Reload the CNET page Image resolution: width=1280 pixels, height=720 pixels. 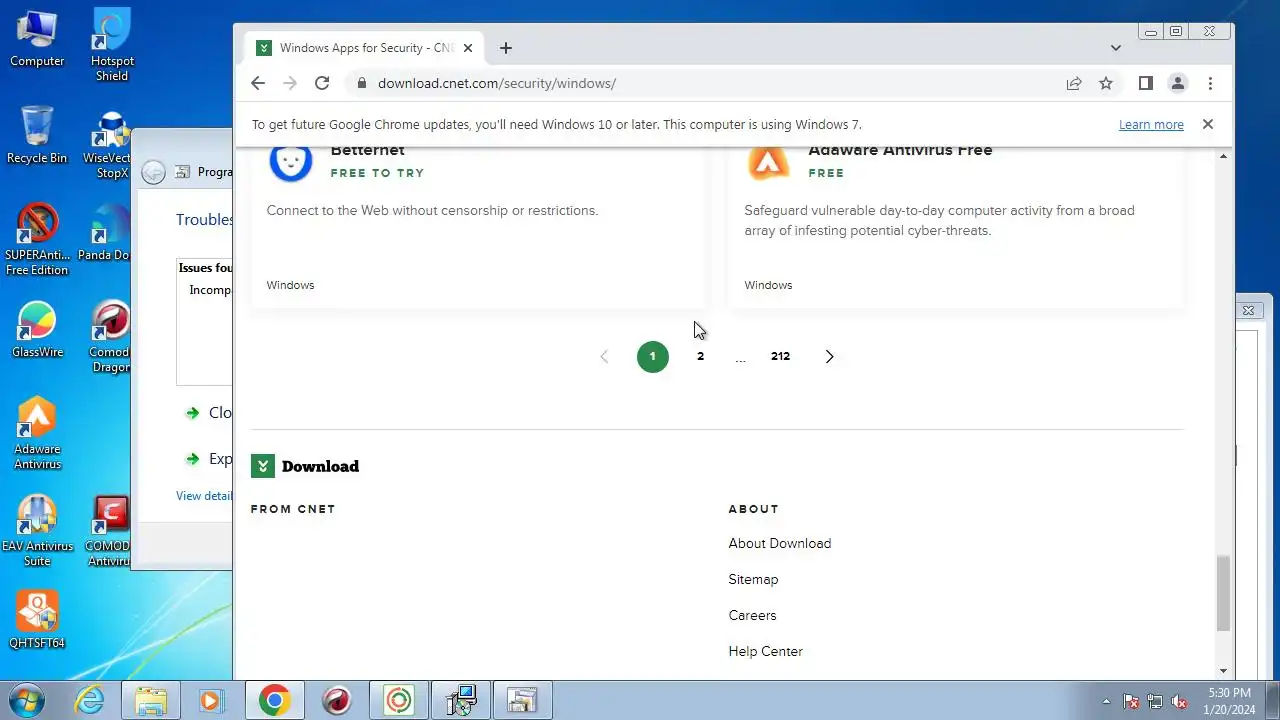[322, 83]
